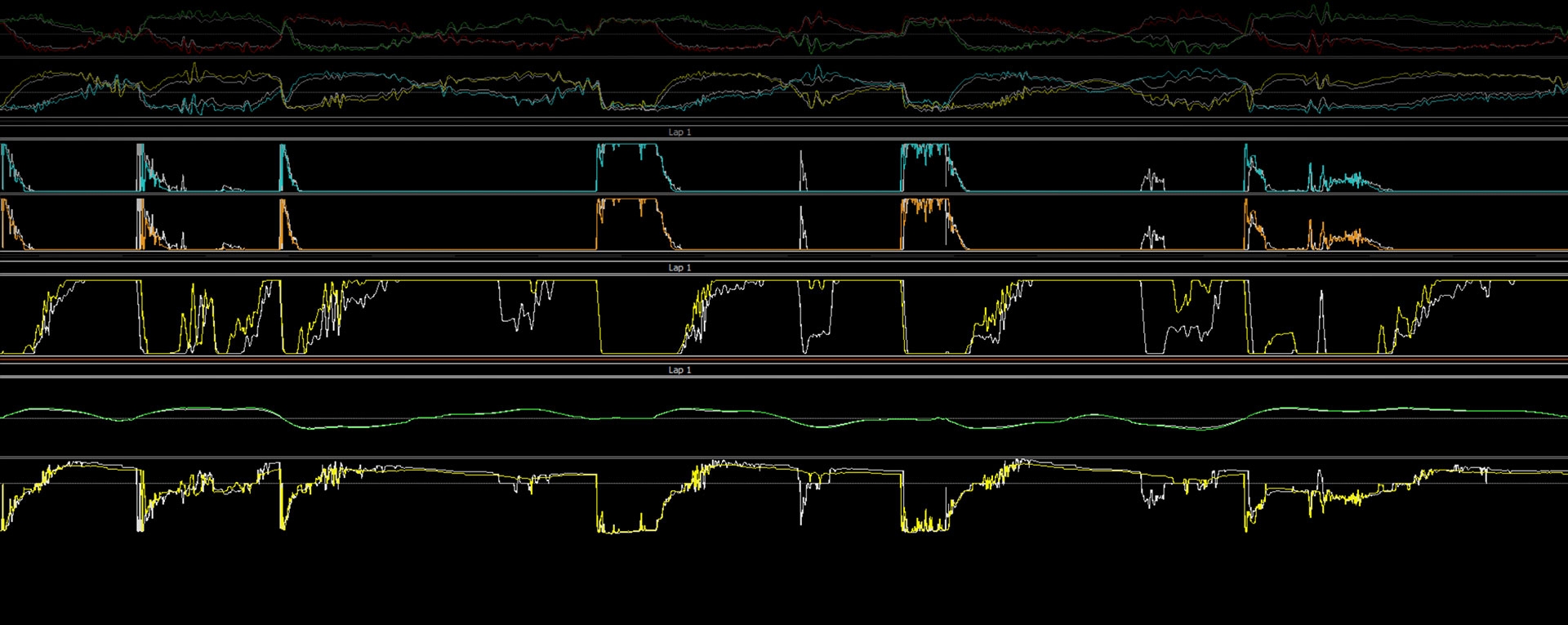
Task: Click the isolated white spike in the cyan chart
Action: point(802,172)
